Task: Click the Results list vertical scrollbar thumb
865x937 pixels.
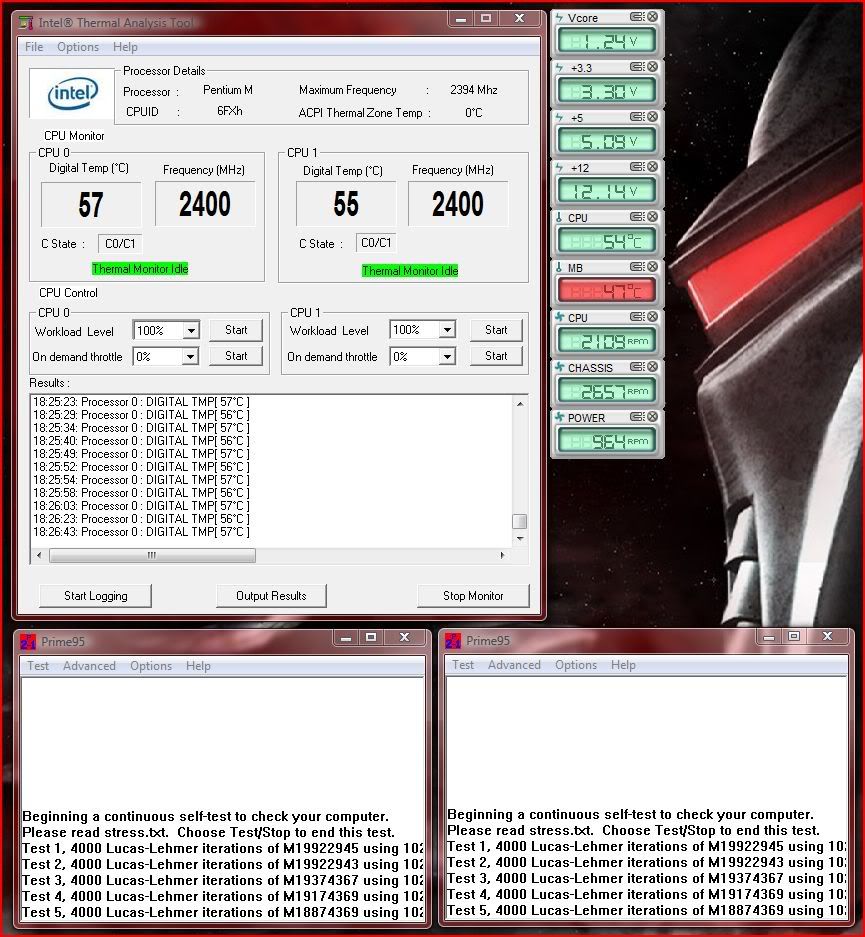Action: coord(520,521)
